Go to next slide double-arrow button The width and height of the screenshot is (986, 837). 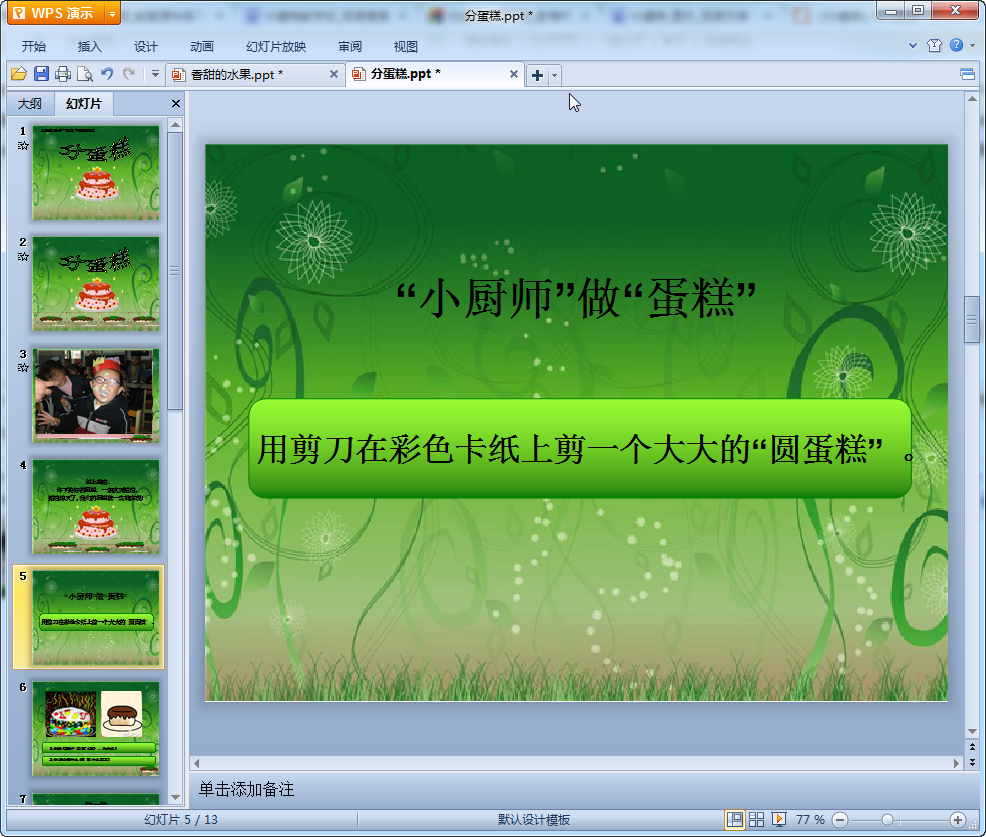972,762
